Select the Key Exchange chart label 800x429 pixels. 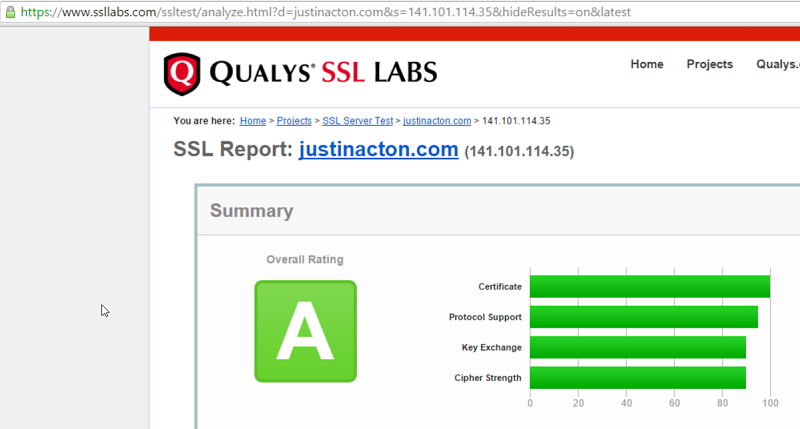491,347
